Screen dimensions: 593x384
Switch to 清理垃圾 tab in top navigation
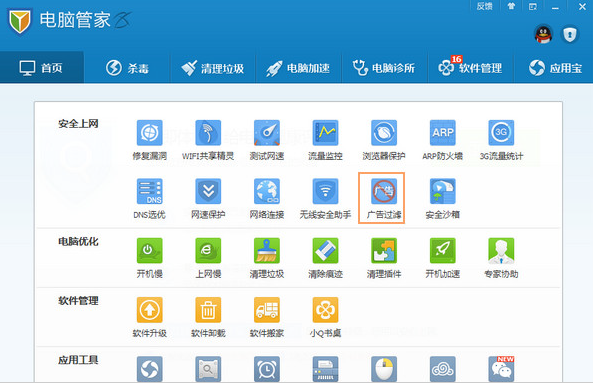(x=213, y=67)
